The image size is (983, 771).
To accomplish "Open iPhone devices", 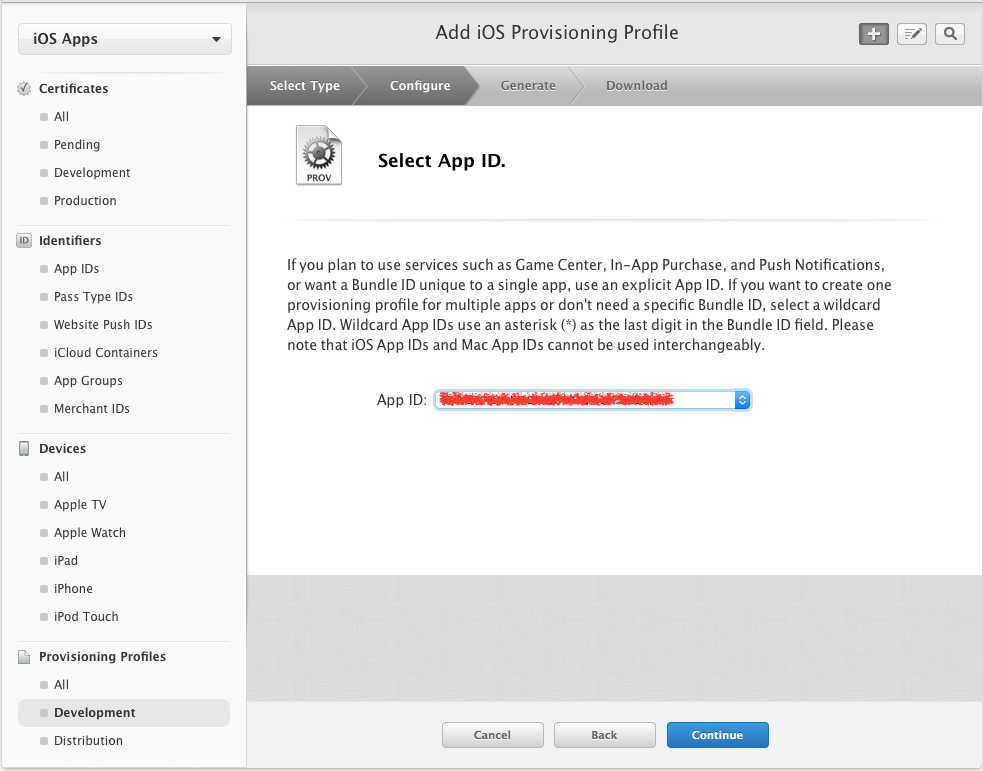I will click(73, 589).
